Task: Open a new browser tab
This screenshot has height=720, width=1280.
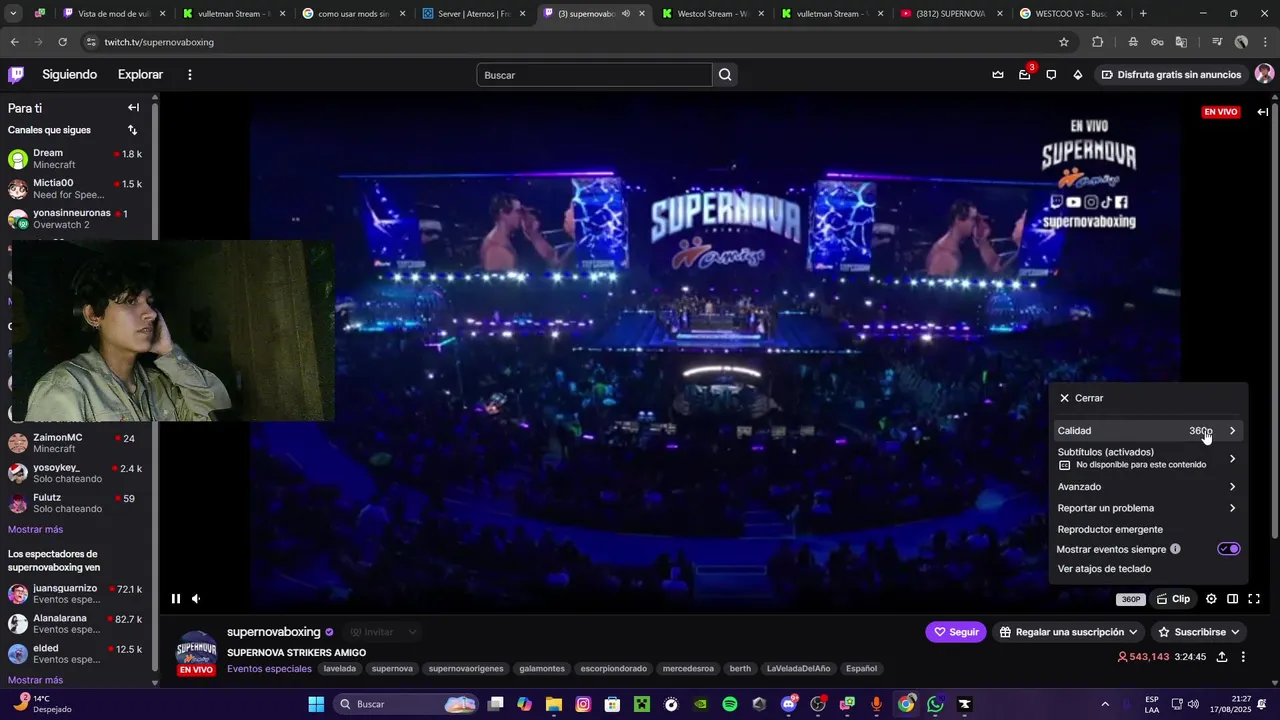Action: pos(1143,14)
